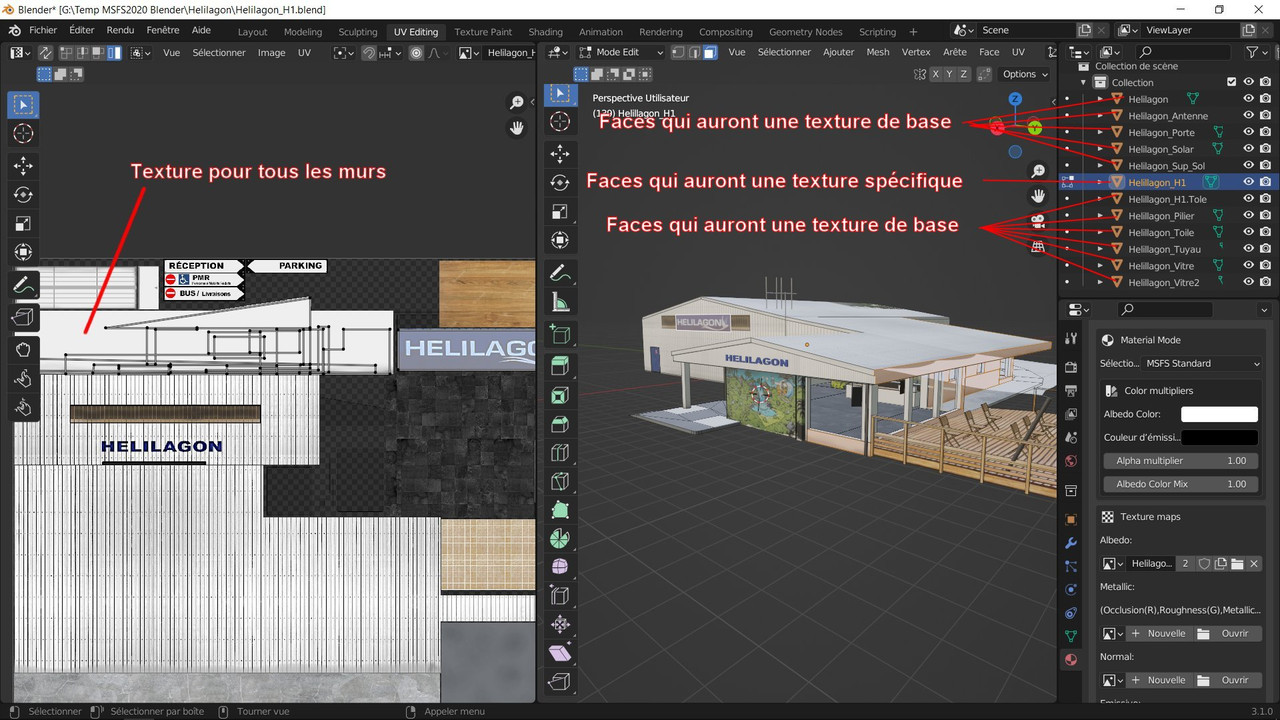Open the viewport Options dropdown
Image resolution: width=1280 pixels, height=720 pixels.
[1025, 74]
